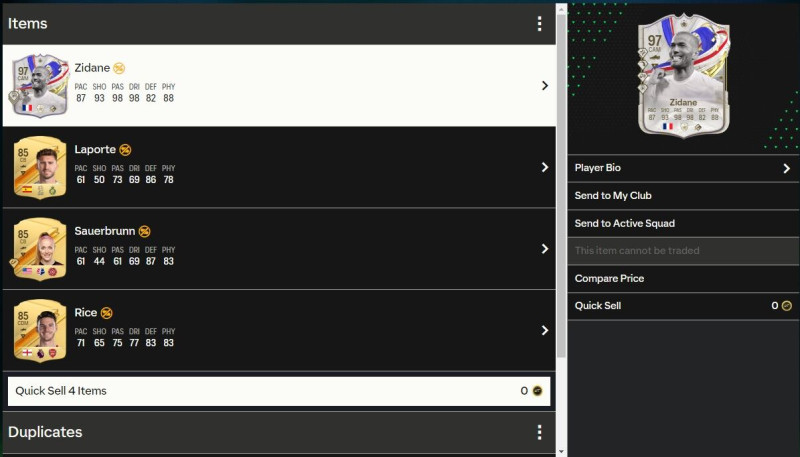800x457 pixels.
Task: Click Quick Sell 4 Items button
Action: click(x=279, y=391)
